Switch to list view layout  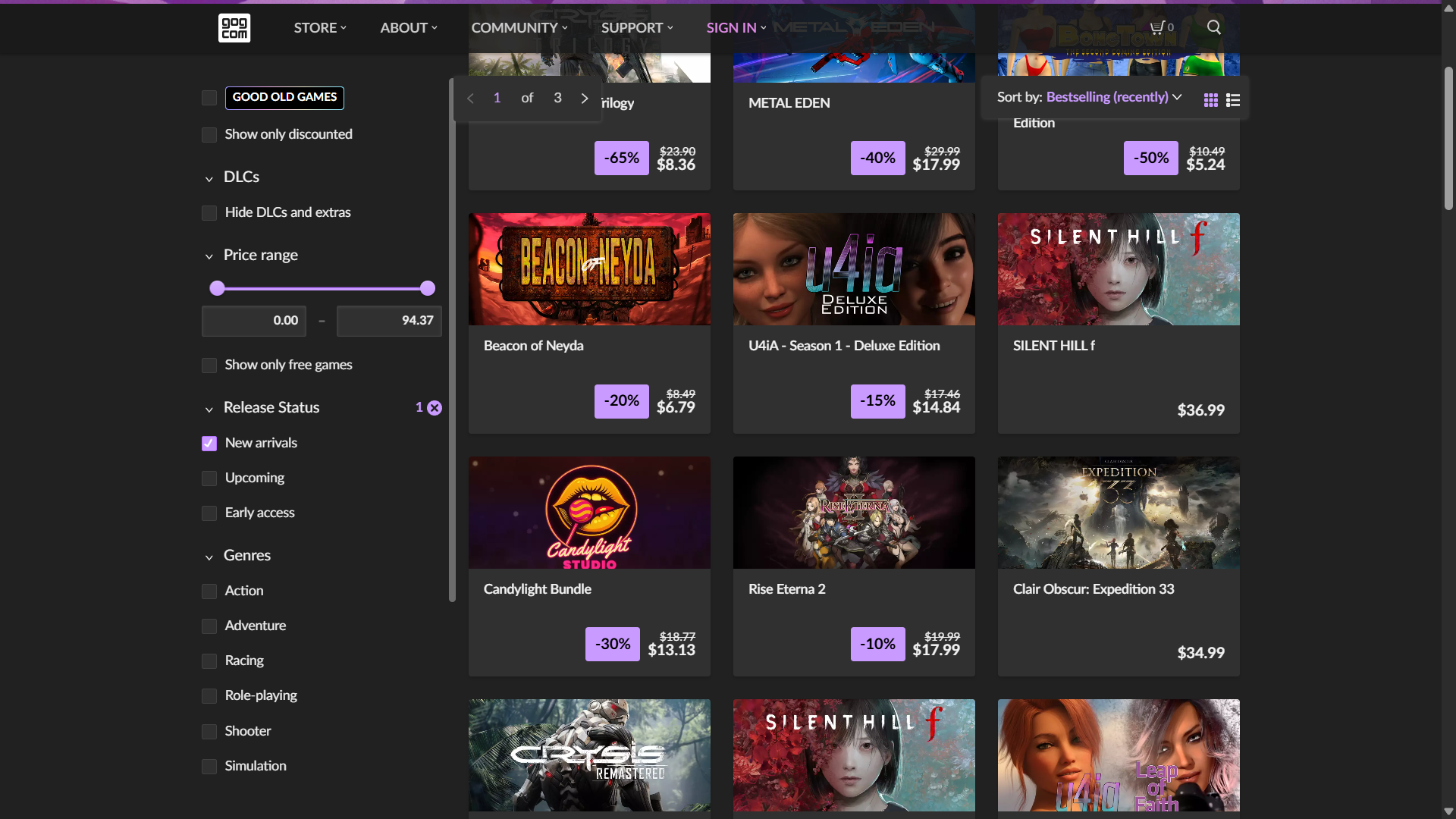(1233, 100)
